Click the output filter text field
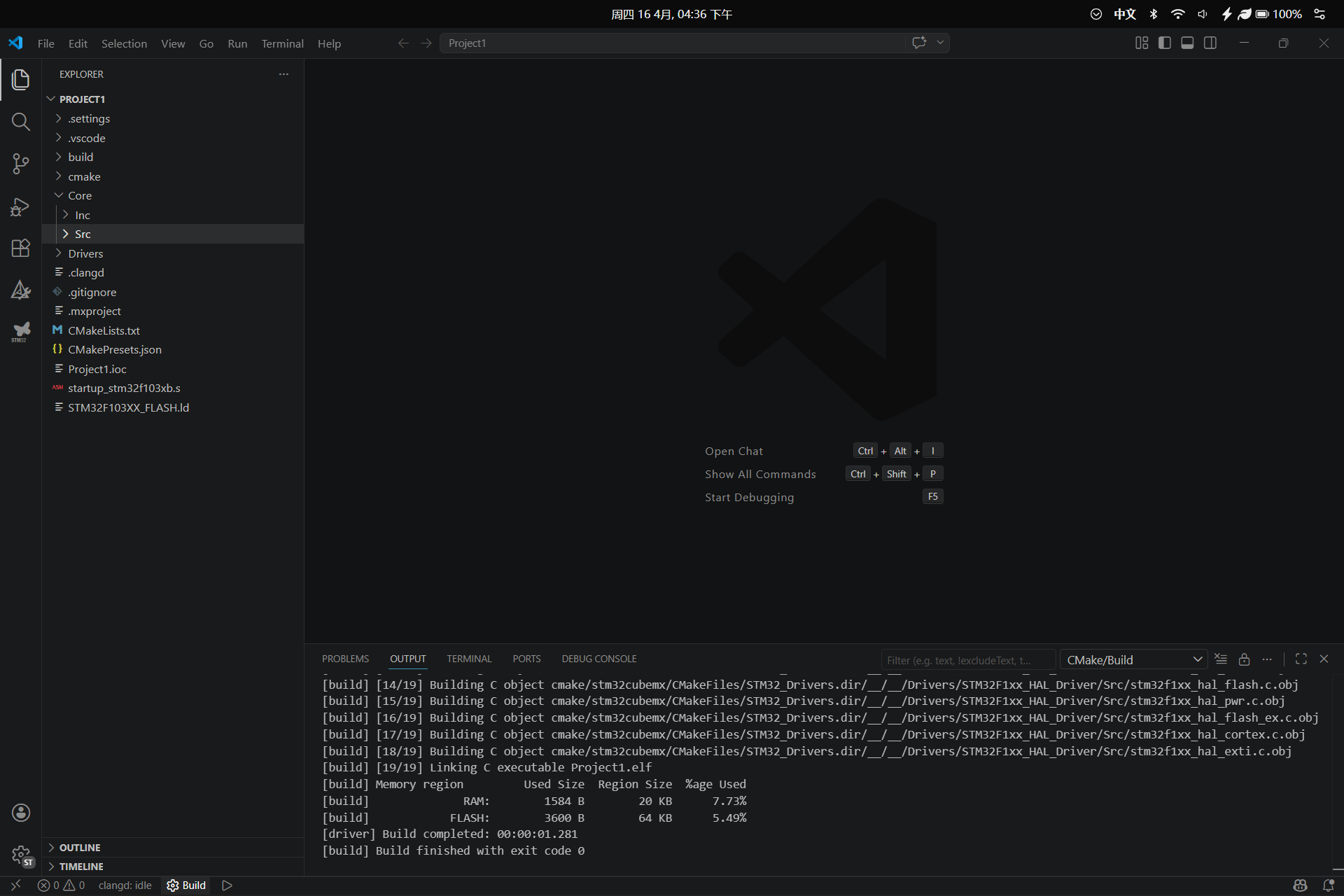The width and height of the screenshot is (1344, 896). click(x=967, y=660)
